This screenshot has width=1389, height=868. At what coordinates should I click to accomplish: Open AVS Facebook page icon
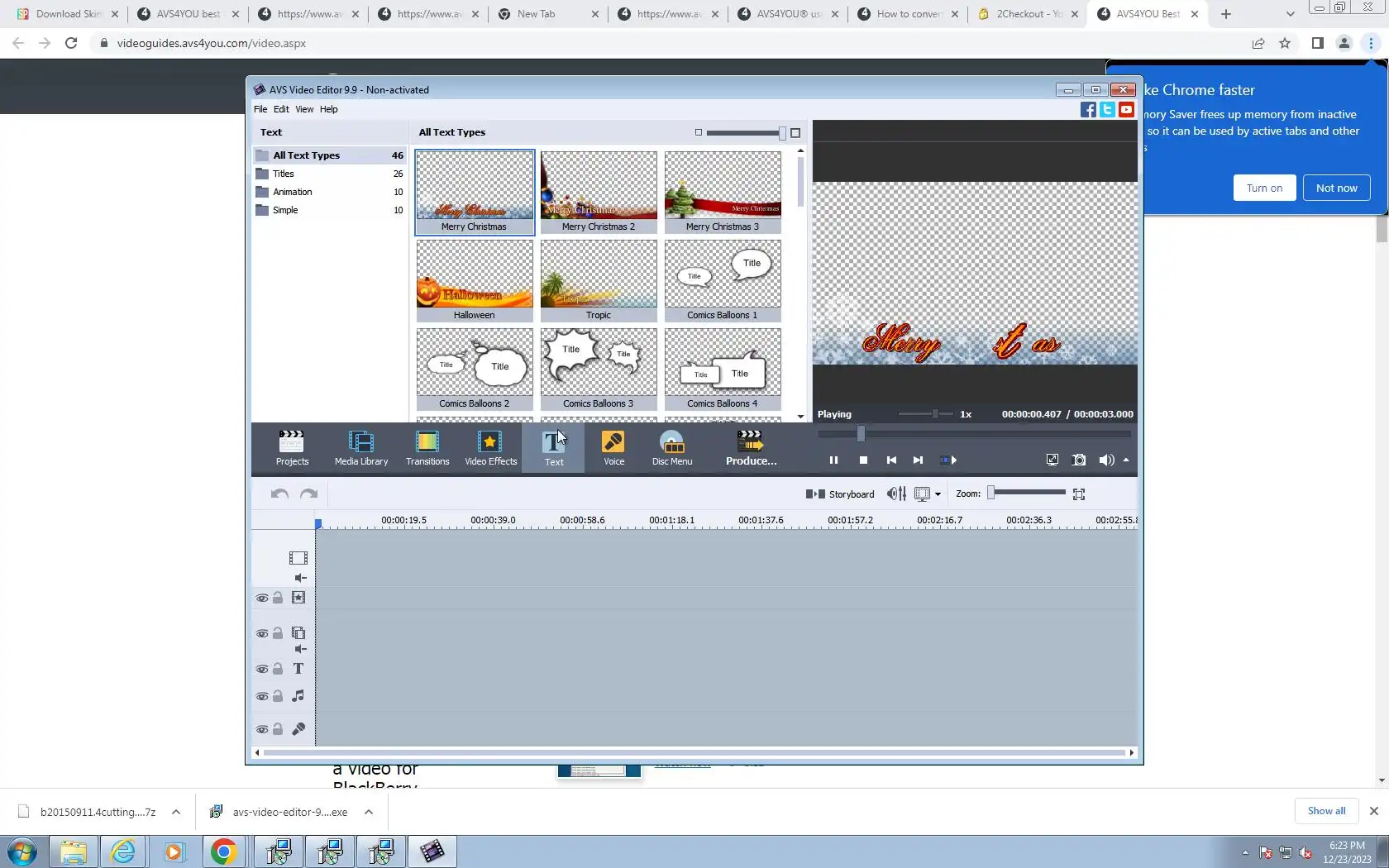[x=1088, y=110]
